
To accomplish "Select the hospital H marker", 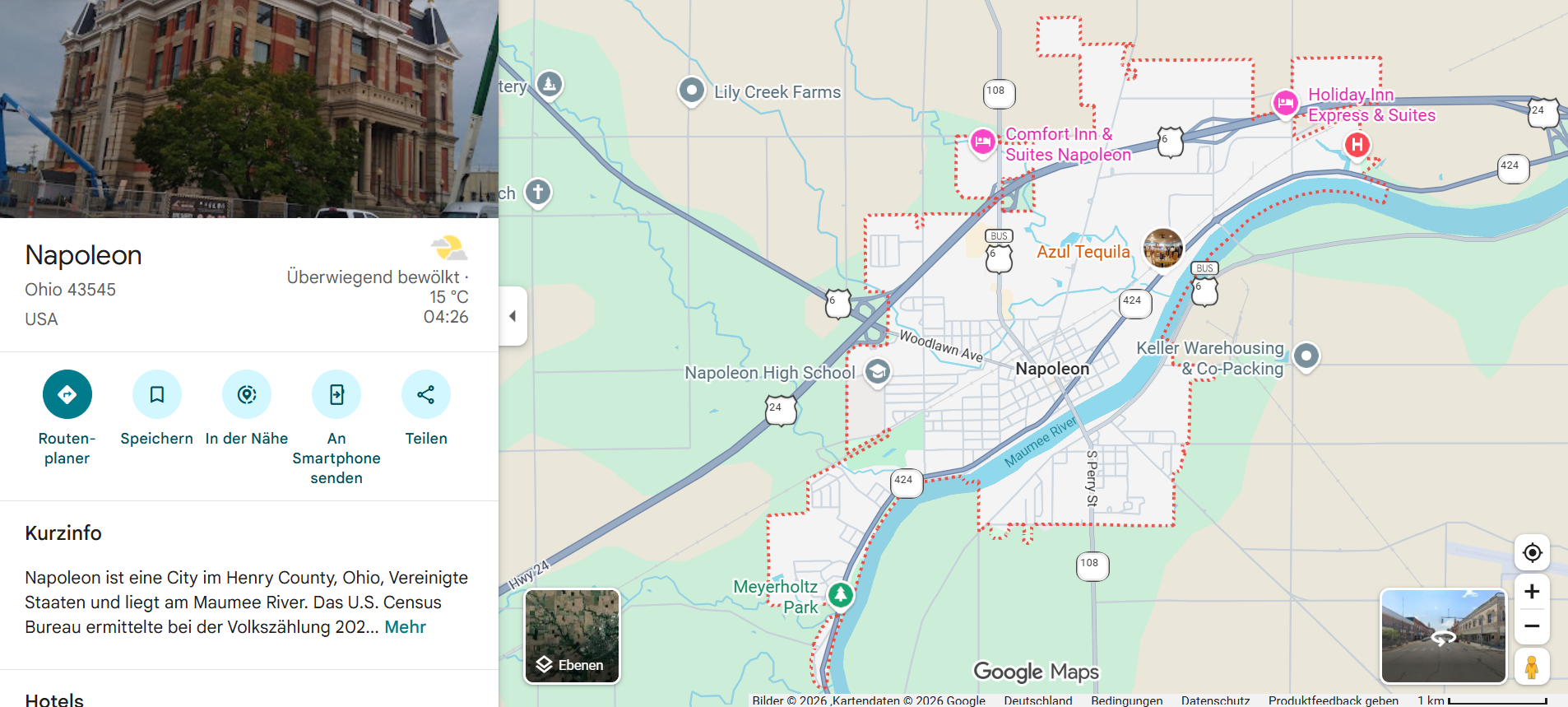I will tap(1357, 146).
